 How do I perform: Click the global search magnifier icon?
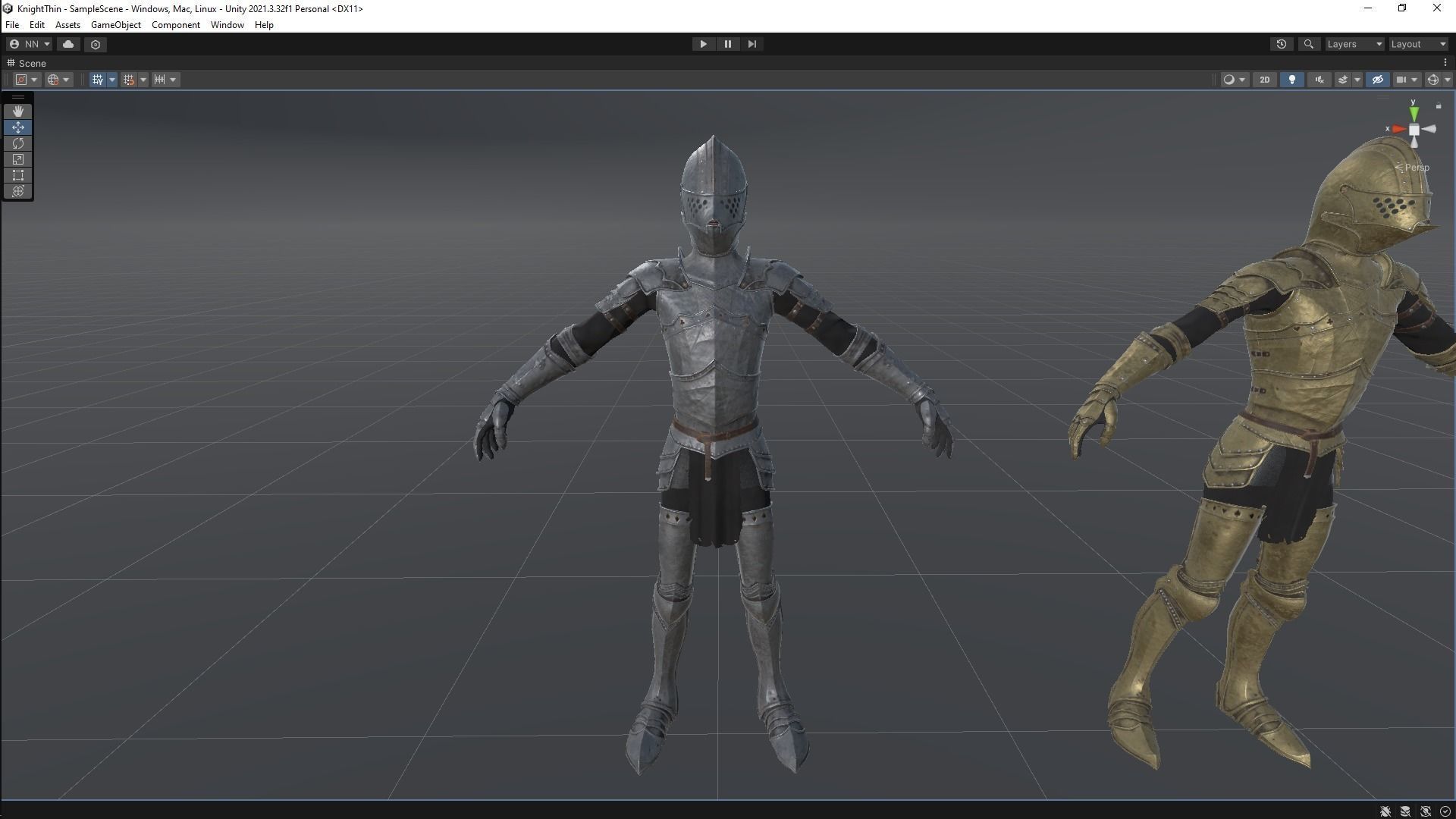point(1308,44)
